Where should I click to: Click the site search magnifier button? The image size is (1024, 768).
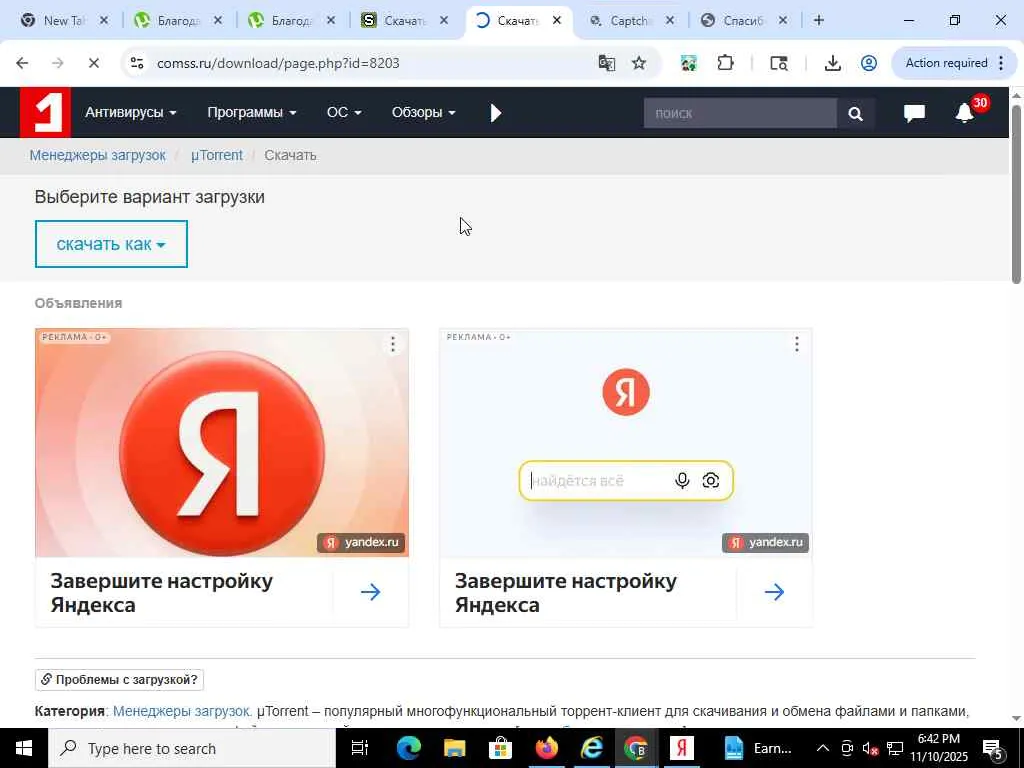coord(856,114)
